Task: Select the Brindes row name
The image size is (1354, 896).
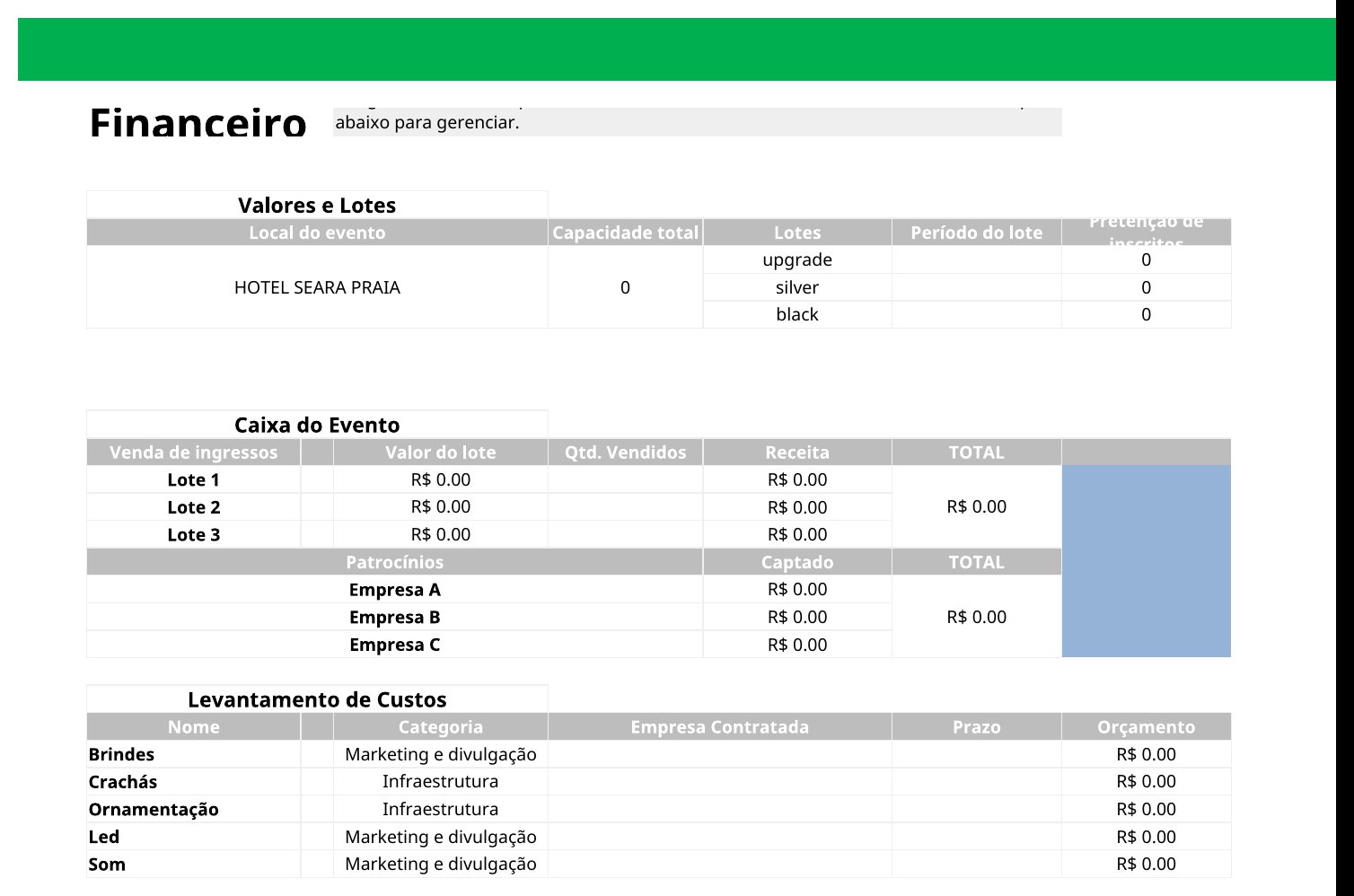Action: (x=193, y=754)
